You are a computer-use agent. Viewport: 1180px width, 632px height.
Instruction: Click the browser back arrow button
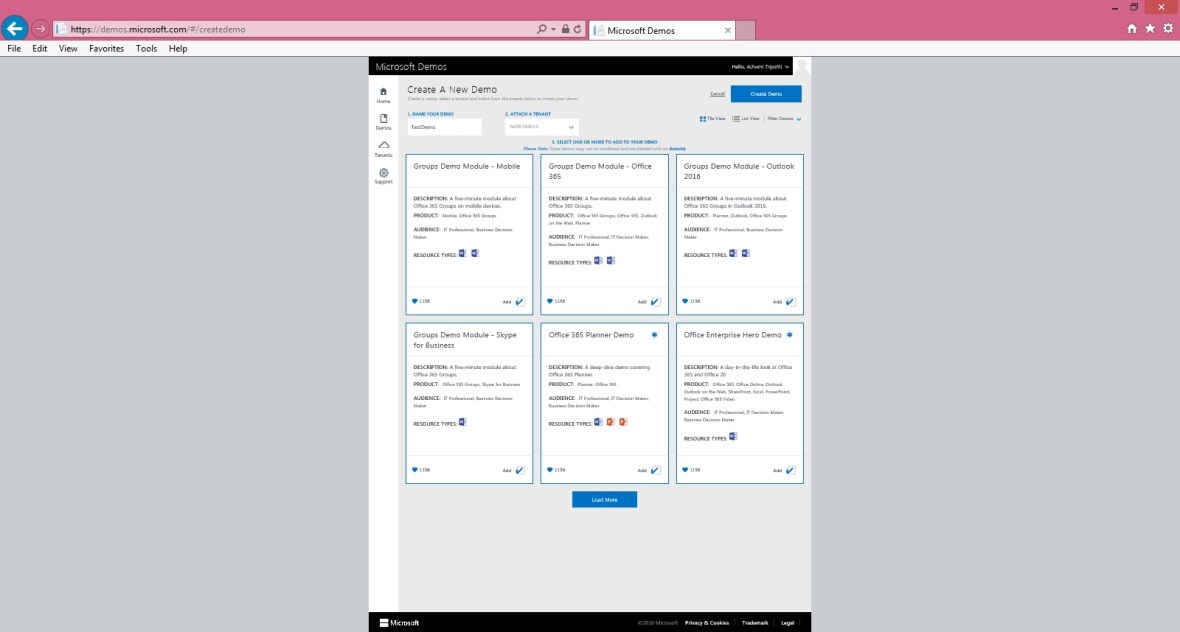(x=15, y=28)
